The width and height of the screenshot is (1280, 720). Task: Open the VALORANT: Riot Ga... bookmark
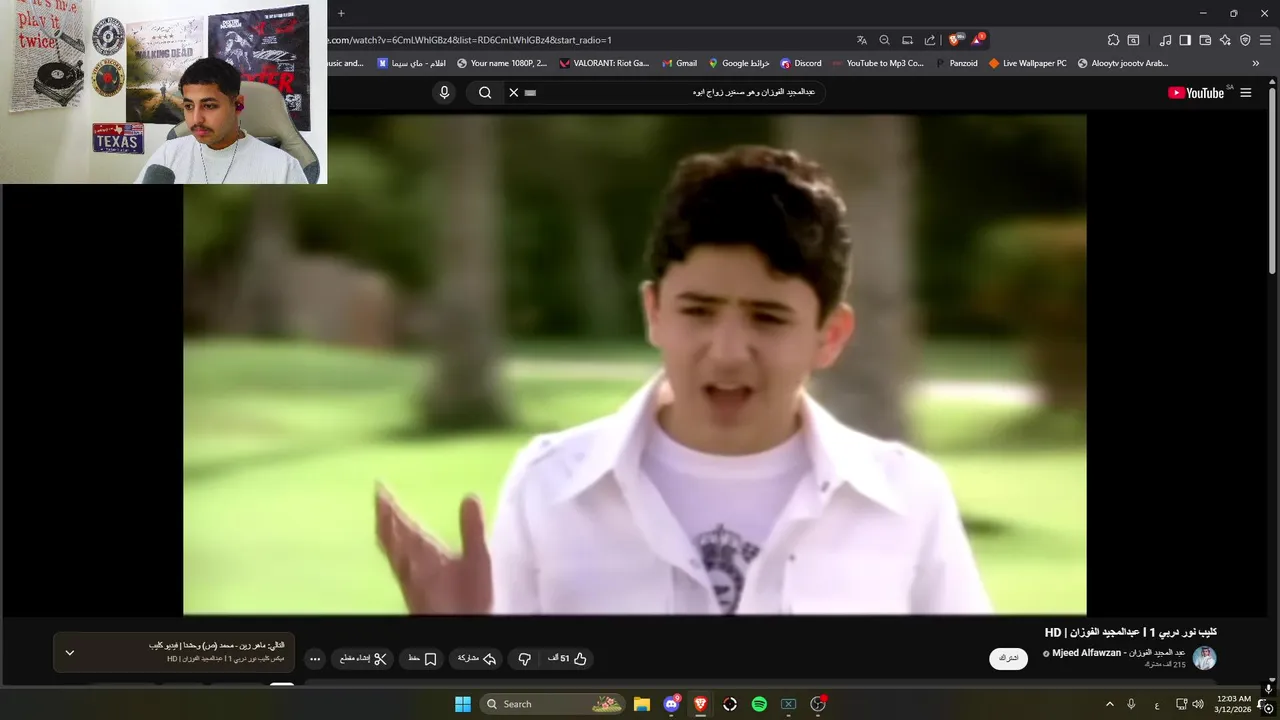pyautogui.click(x=604, y=63)
